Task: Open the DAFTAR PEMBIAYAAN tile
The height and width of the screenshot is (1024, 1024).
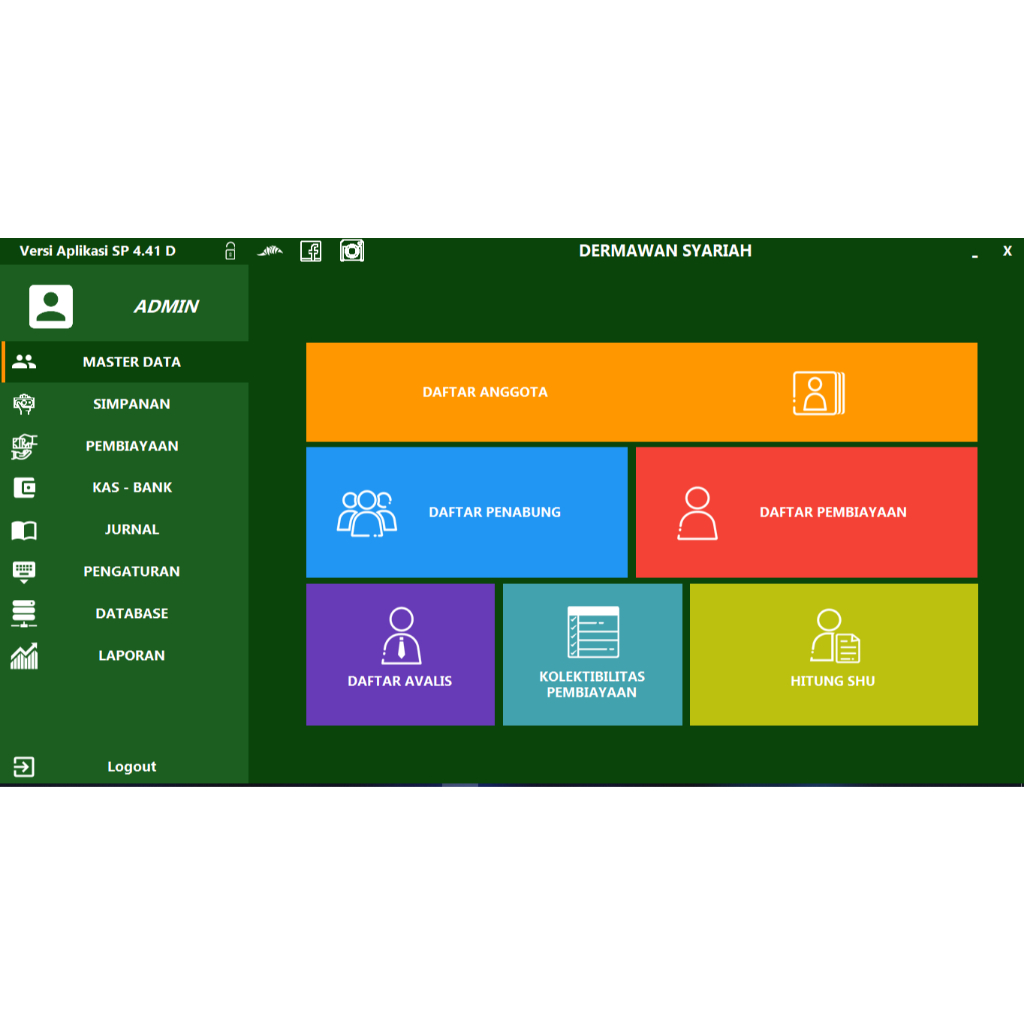Action: point(807,512)
